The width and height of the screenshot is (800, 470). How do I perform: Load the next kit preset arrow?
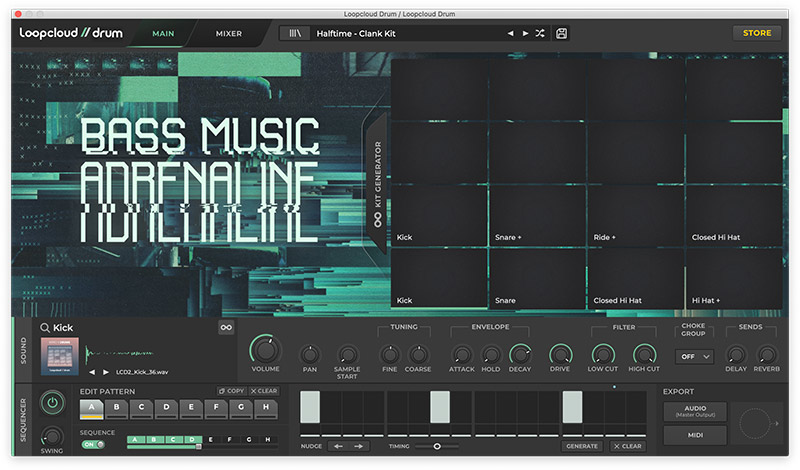click(525, 34)
